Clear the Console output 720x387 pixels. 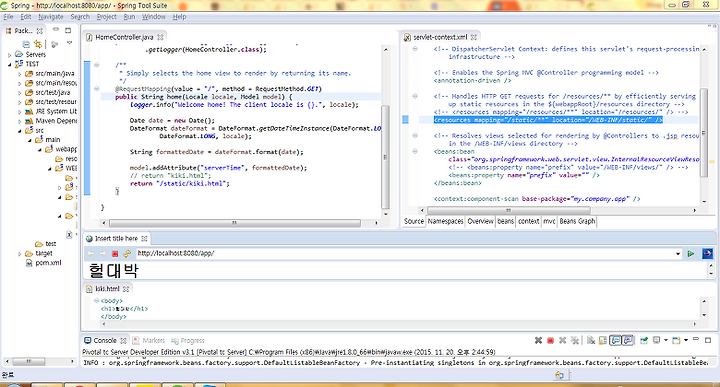point(591,340)
